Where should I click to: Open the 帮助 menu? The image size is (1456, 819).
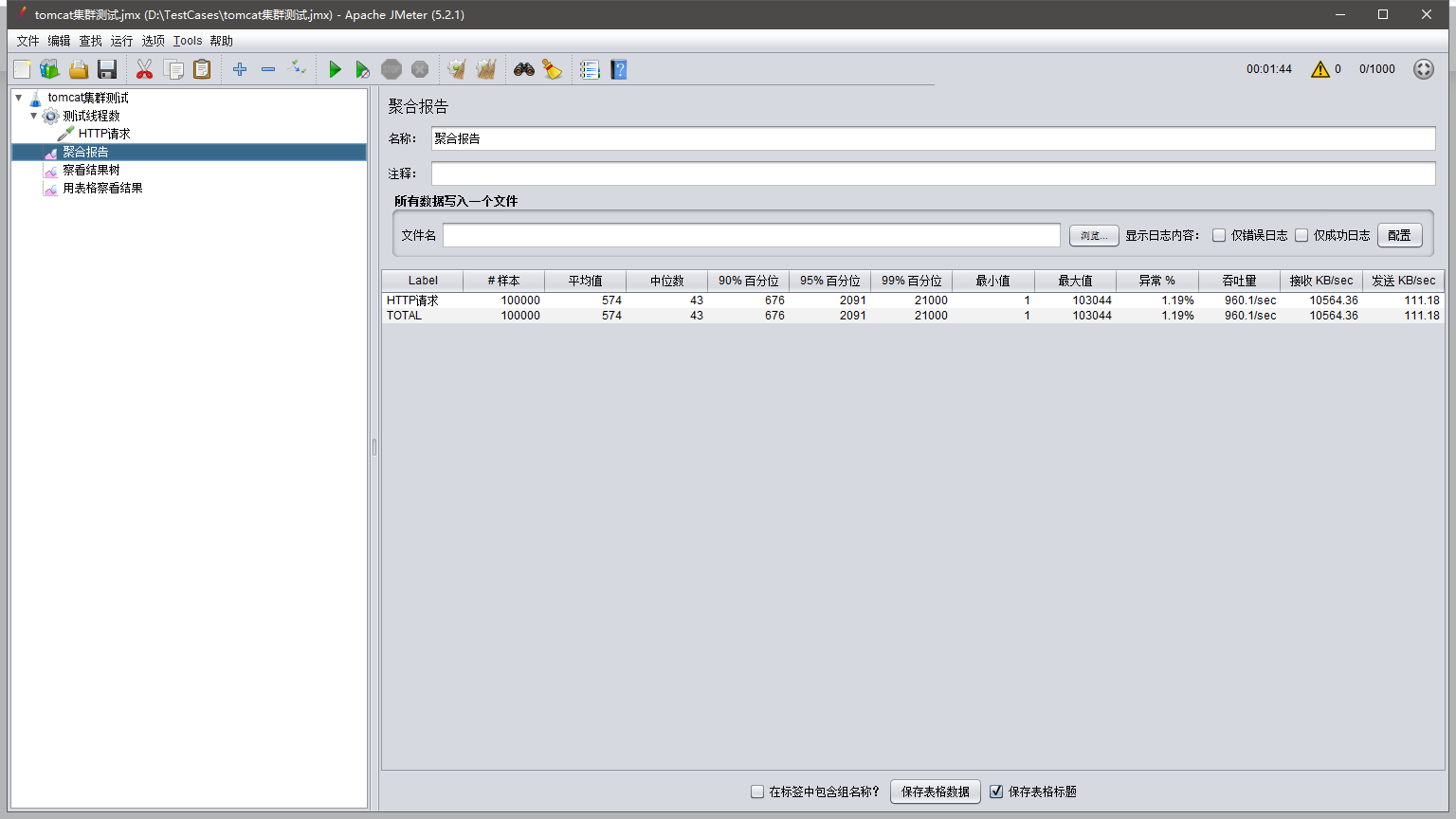221,41
